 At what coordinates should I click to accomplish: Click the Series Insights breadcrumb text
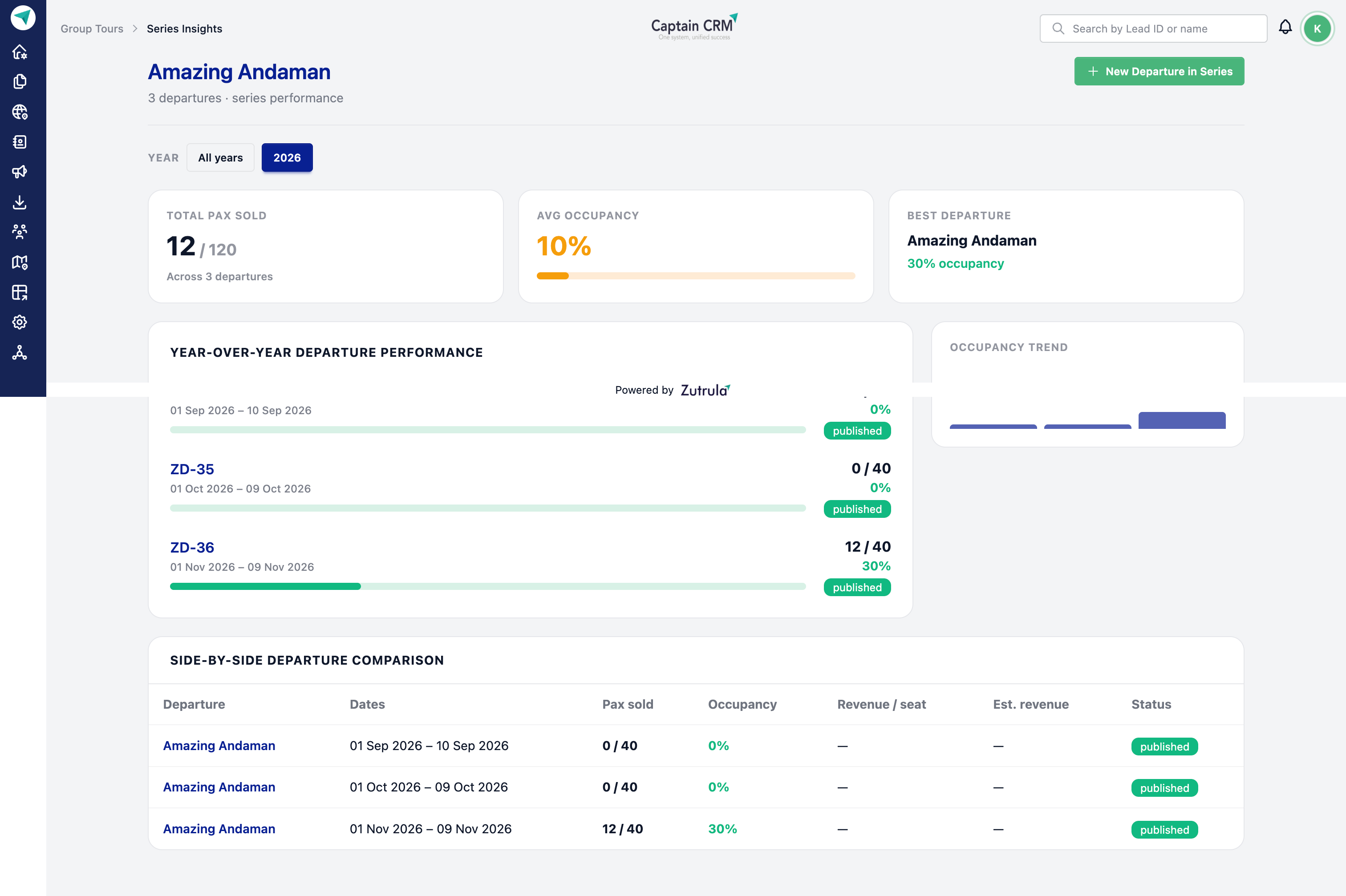coord(185,28)
